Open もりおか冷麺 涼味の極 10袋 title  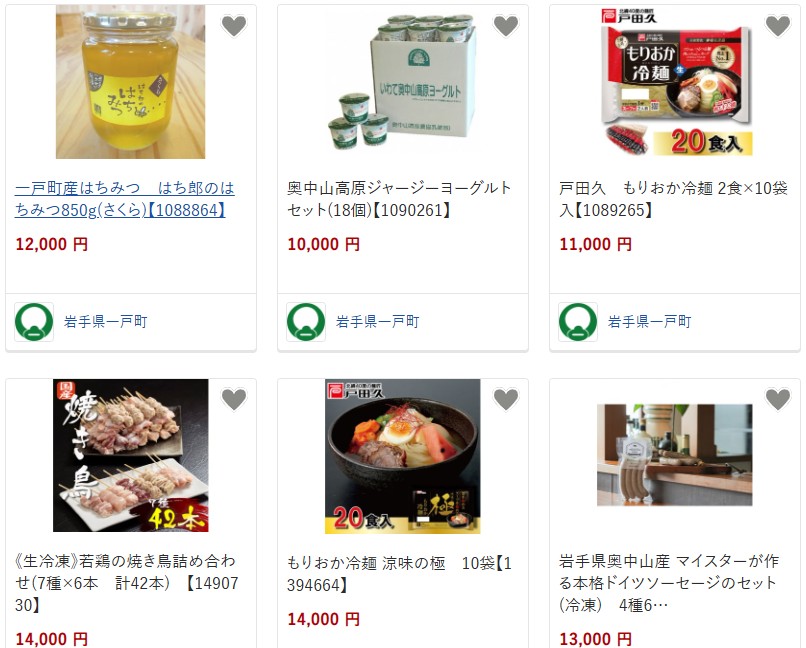pos(399,574)
